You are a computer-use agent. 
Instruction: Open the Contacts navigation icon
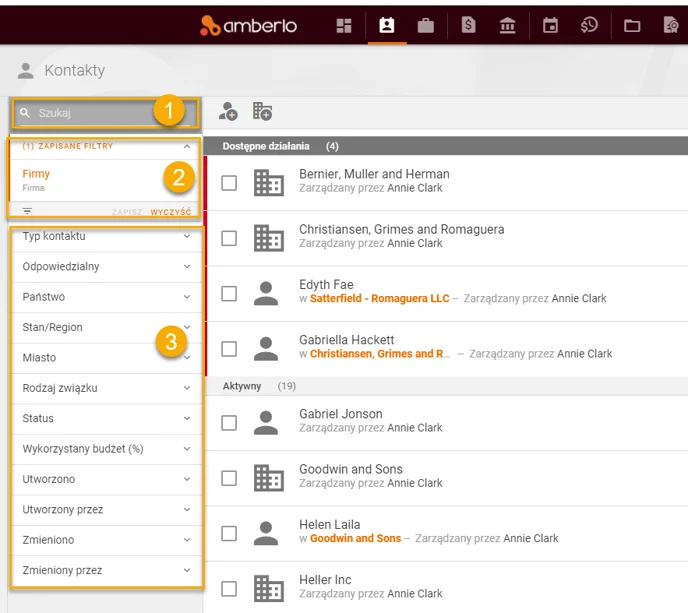(387, 25)
